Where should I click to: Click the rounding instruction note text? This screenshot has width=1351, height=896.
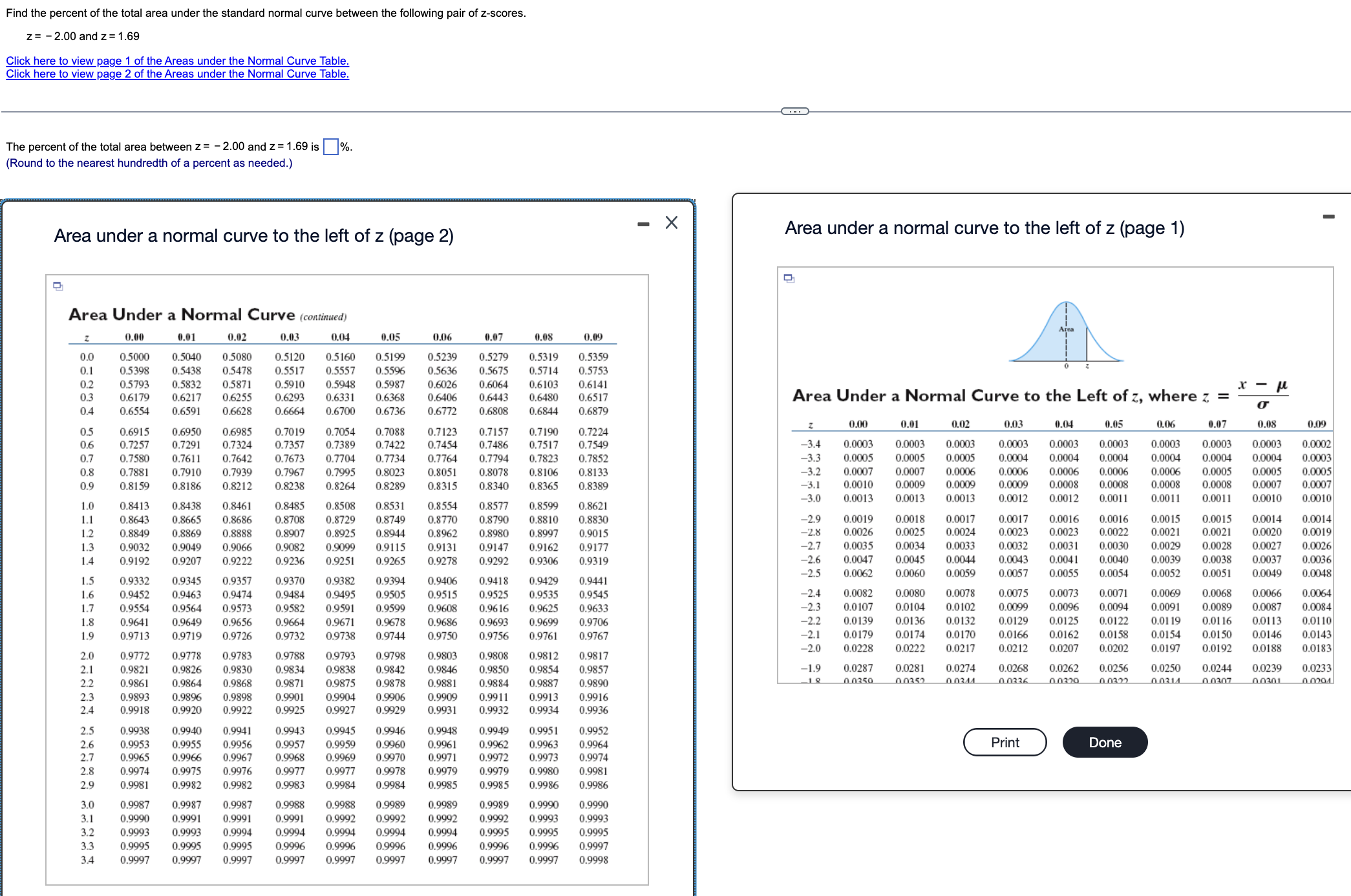[x=149, y=164]
